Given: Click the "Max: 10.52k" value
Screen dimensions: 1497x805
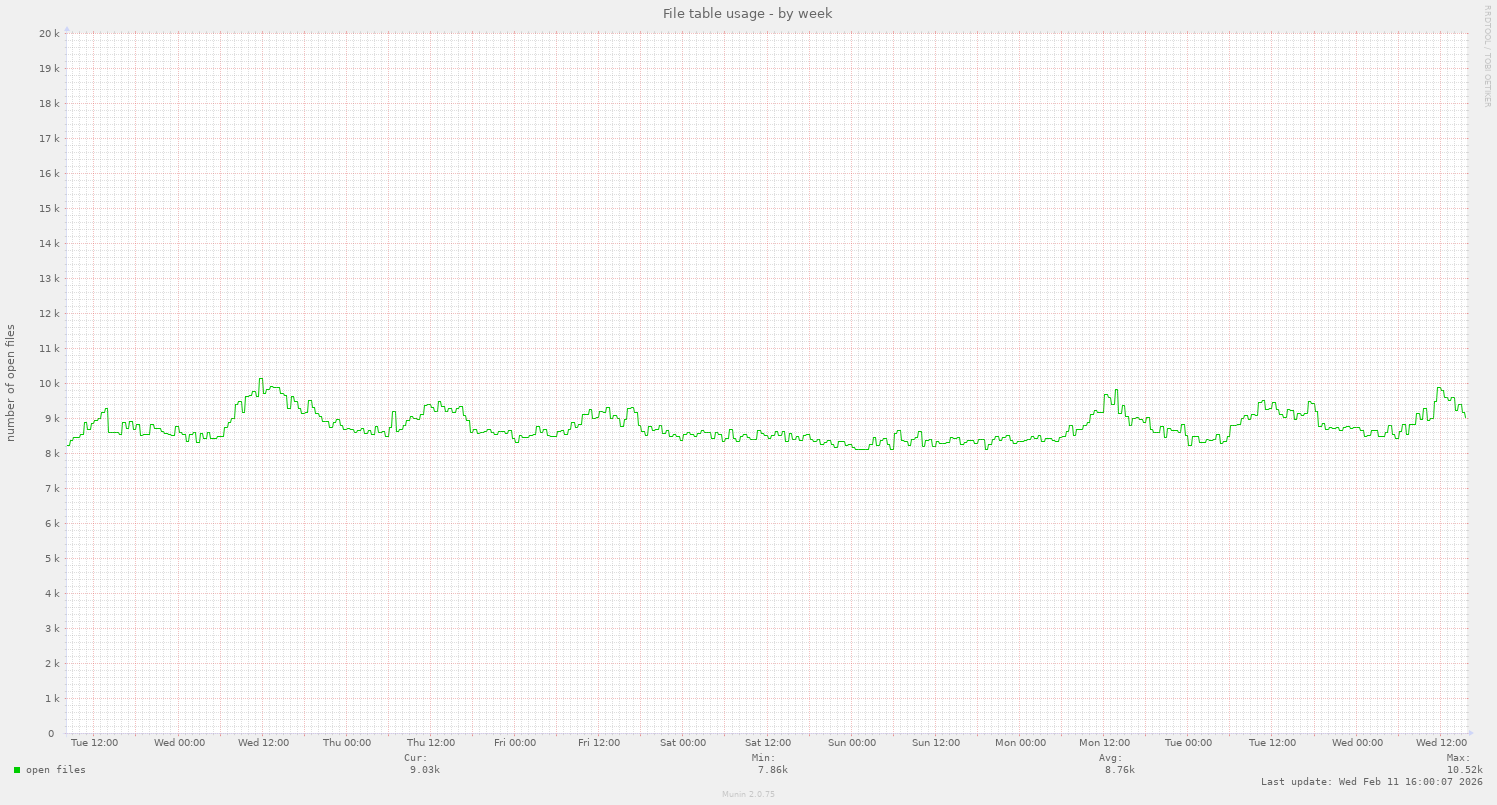Looking at the screenshot, I should point(1461,763).
